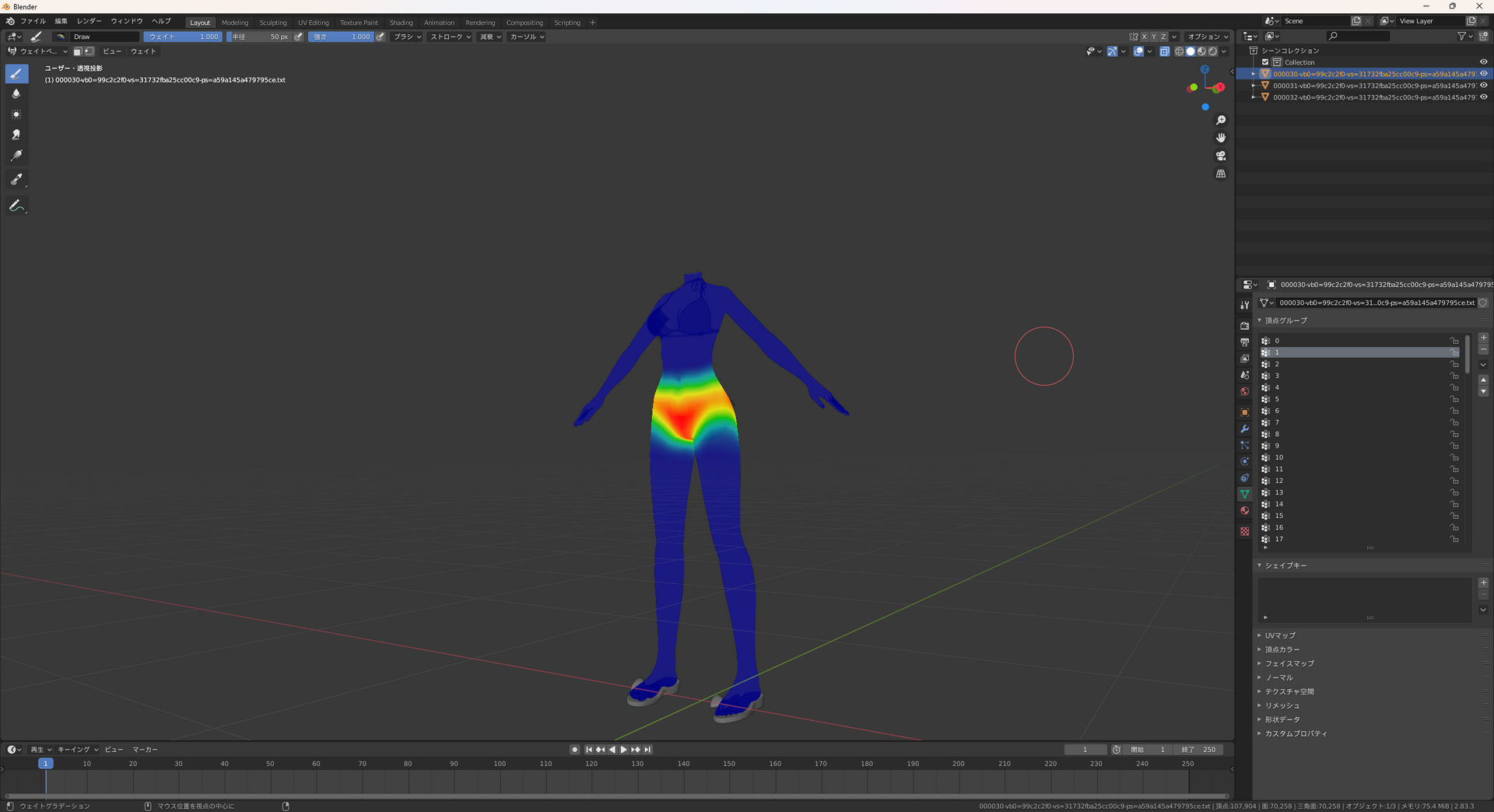The height and width of the screenshot is (812, 1494).
Task: Open the World properties tab
Action: 1245,391
